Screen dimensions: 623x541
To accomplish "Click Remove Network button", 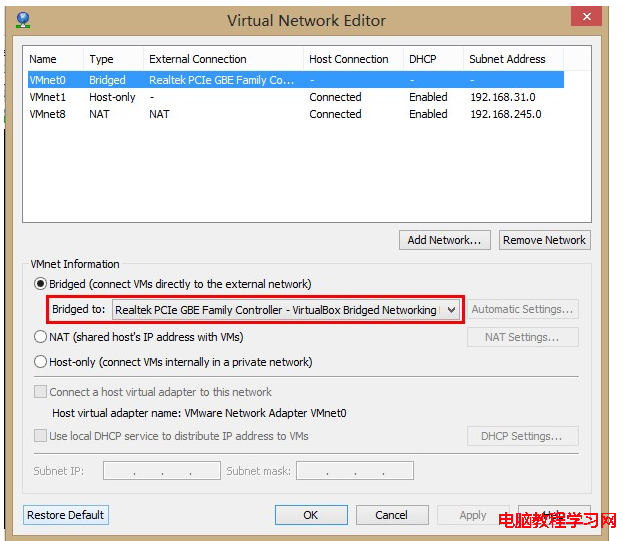I will pyautogui.click(x=545, y=240).
